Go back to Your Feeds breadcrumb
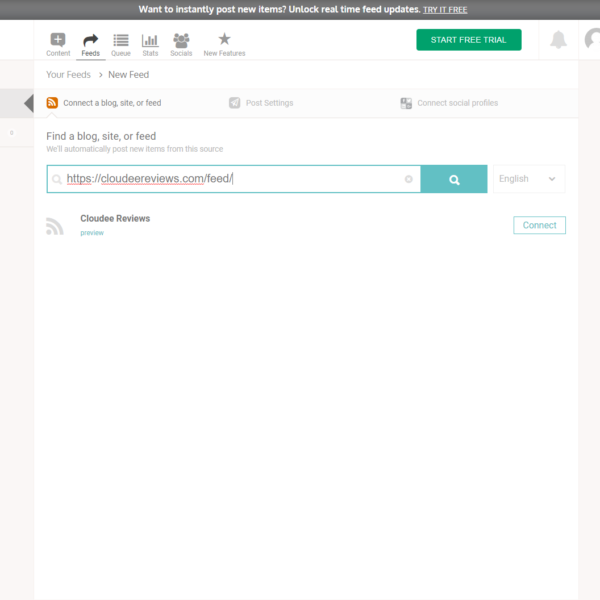This screenshot has width=600, height=600. [68, 75]
